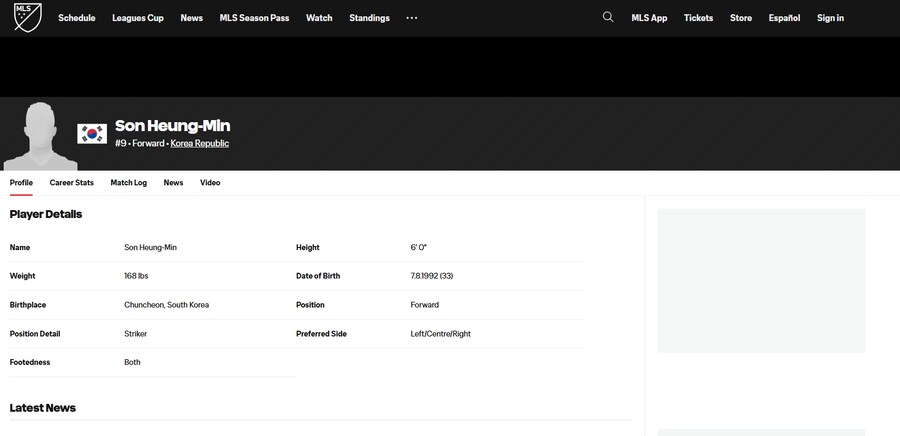Go to Tickets

pyautogui.click(x=699, y=18)
